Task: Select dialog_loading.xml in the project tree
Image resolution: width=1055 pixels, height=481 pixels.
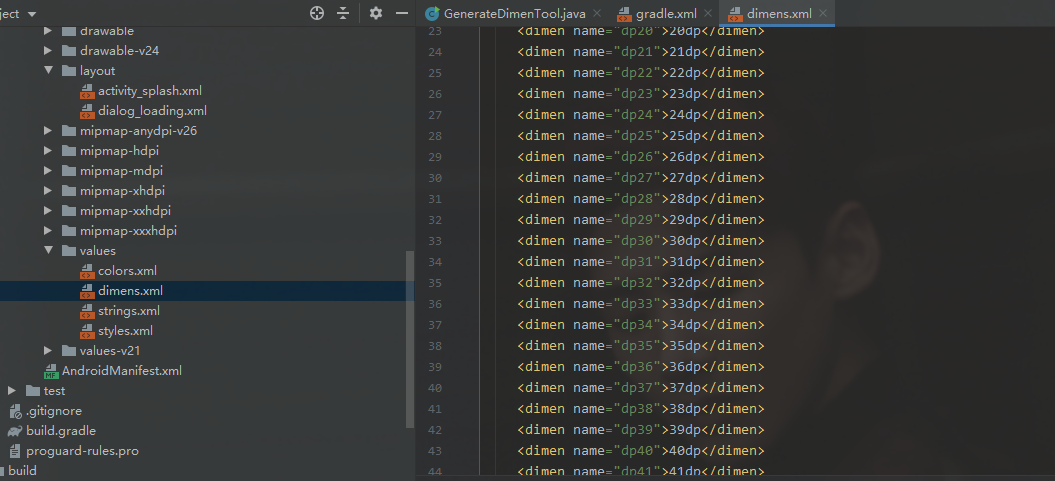Action: pyautogui.click(x=152, y=111)
